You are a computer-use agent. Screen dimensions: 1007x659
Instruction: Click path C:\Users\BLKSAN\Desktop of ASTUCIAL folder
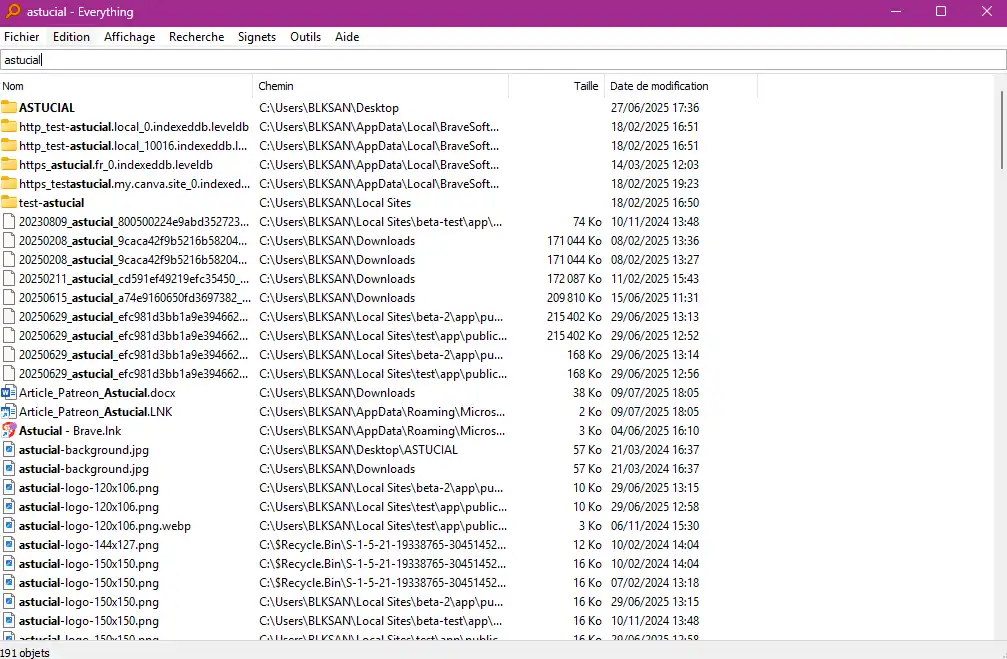(x=329, y=108)
